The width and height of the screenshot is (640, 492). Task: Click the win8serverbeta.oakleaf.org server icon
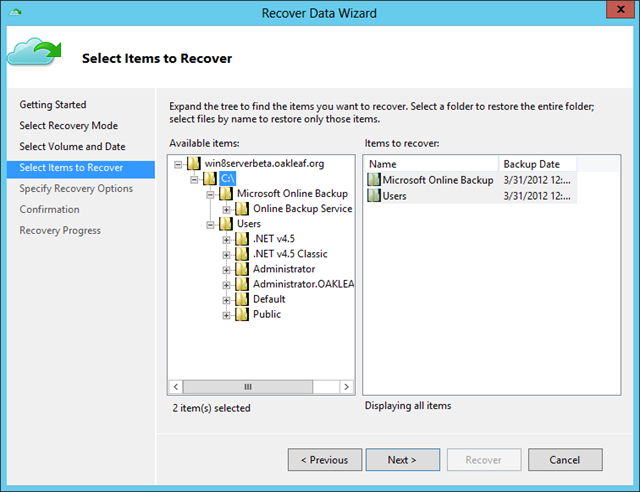[194, 164]
